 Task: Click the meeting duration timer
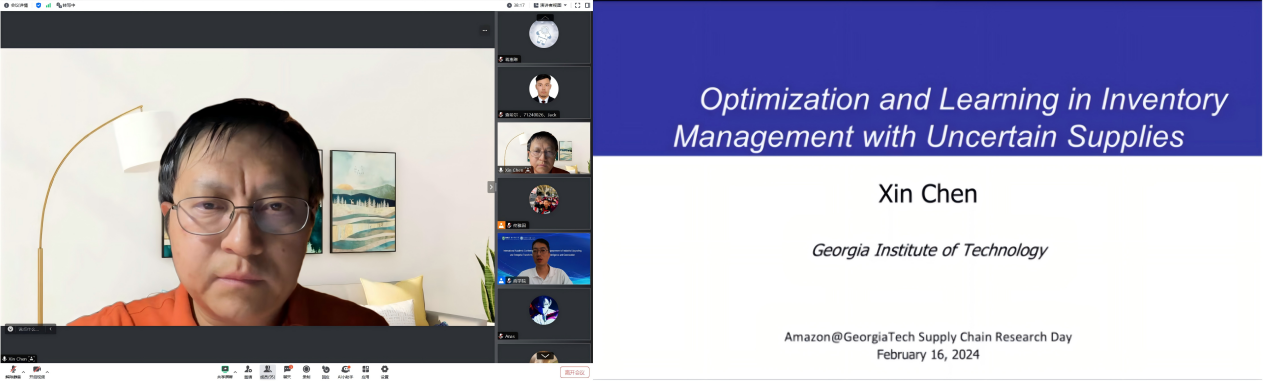516,5
